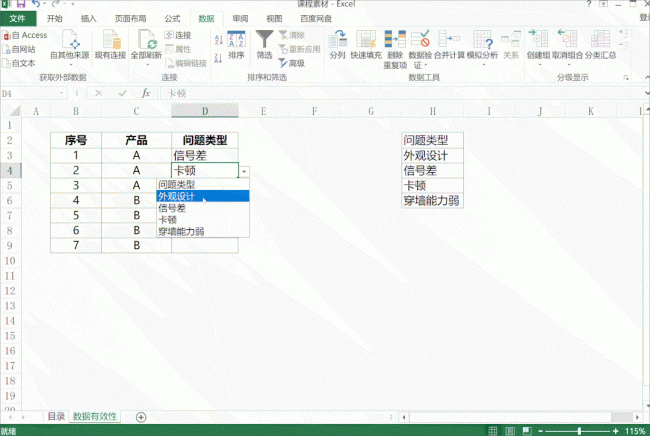Open the File (文件) tab
The height and width of the screenshot is (436, 650).
tap(17, 19)
